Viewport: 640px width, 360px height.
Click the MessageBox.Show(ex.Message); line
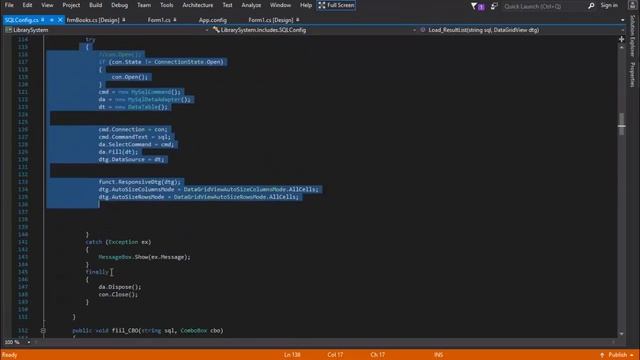tap(144, 257)
